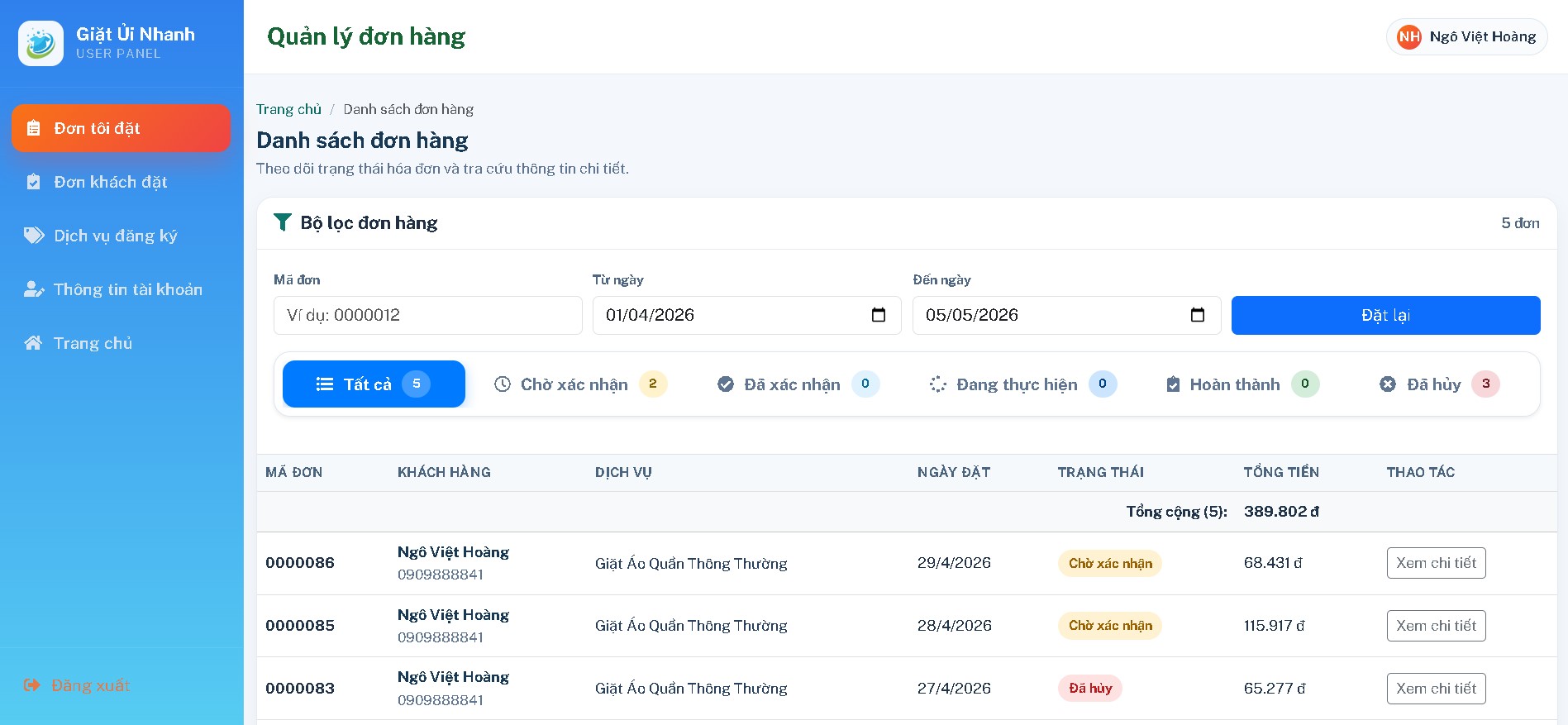Click the Giặt Ủi Nhanh logo icon
Screen dimensions: 1568x725
pyautogui.click(x=41, y=43)
